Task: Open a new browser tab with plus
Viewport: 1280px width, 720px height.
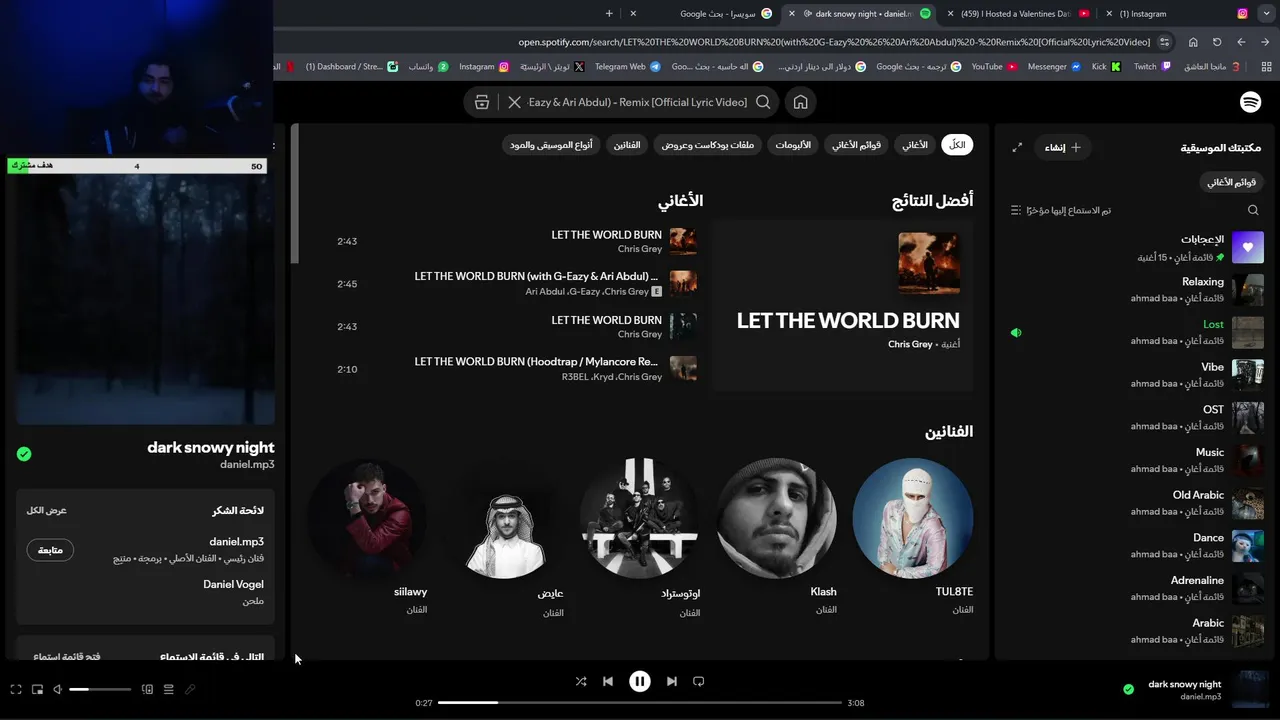Action: coord(609,14)
